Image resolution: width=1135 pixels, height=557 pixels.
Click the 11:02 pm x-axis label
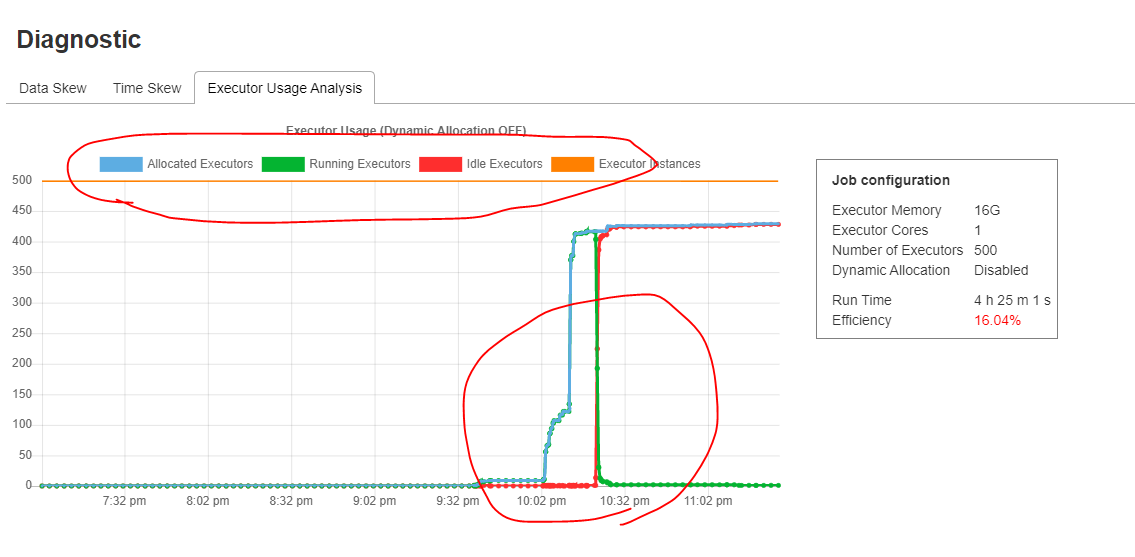(x=708, y=501)
